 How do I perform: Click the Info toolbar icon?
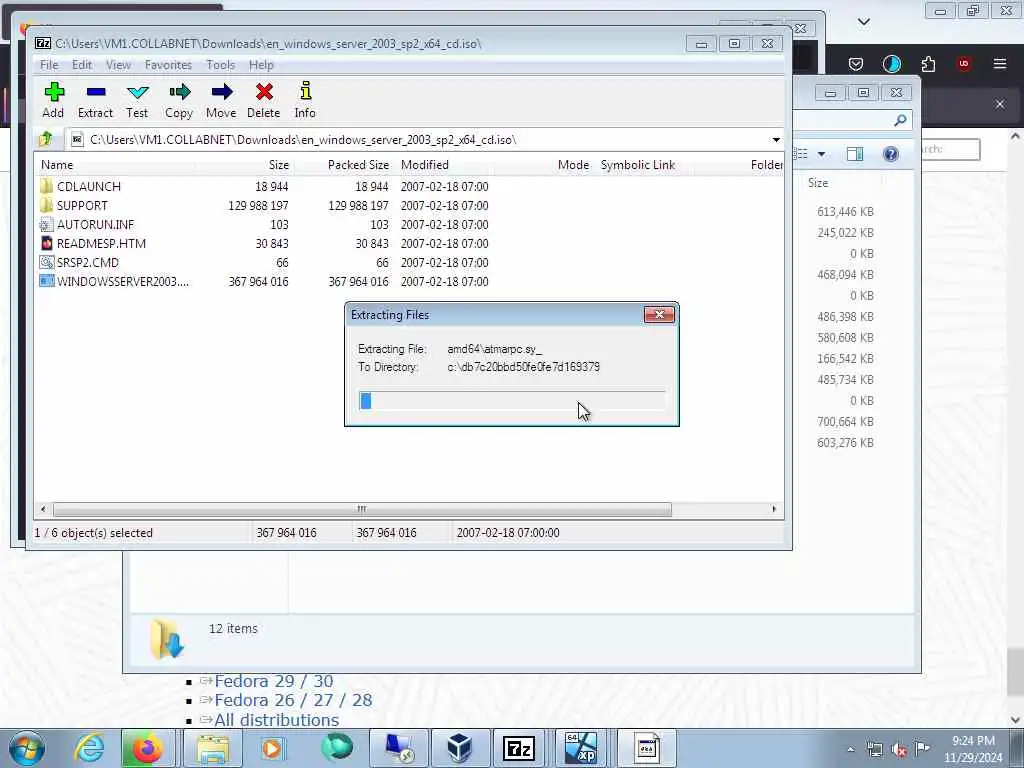tap(305, 100)
